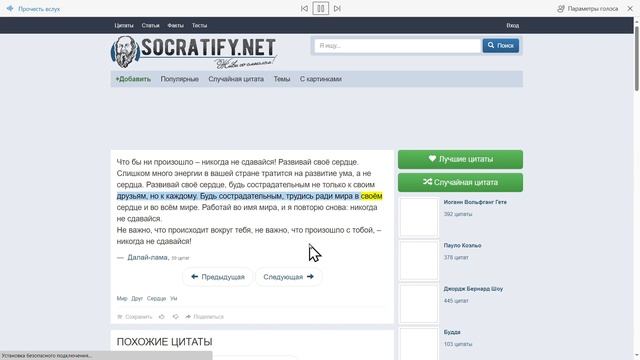Click the highlighted word своём
This screenshot has height=360, width=640.
[371, 196]
